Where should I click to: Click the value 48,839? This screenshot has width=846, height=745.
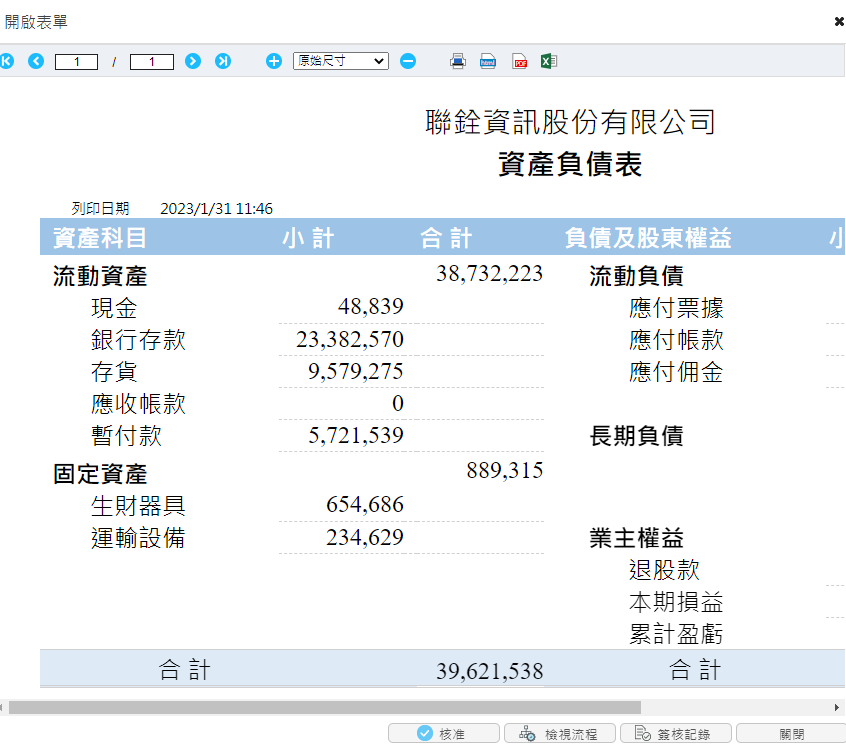click(x=371, y=306)
